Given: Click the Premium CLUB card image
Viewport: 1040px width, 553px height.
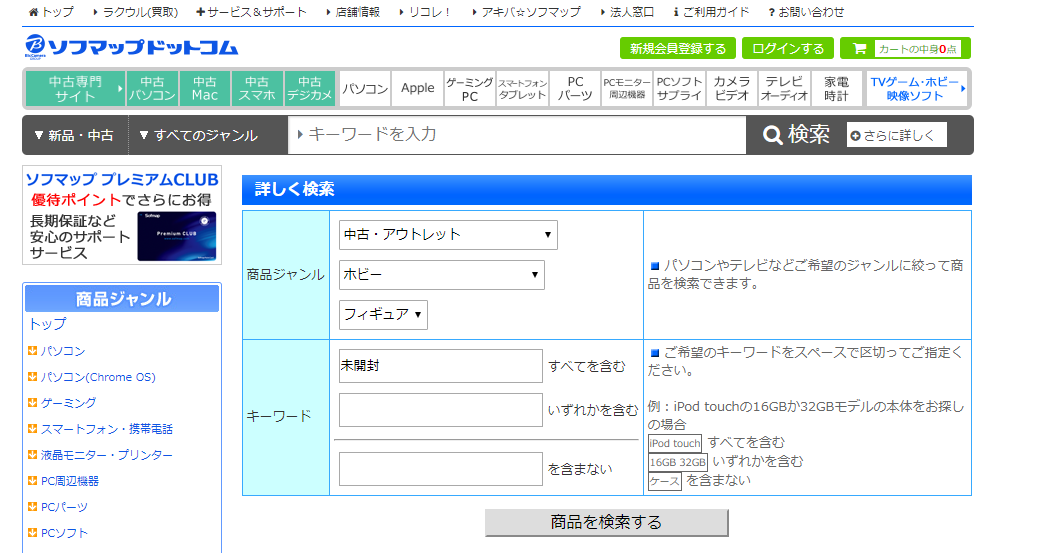Looking at the screenshot, I should click(x=176, y=236).
